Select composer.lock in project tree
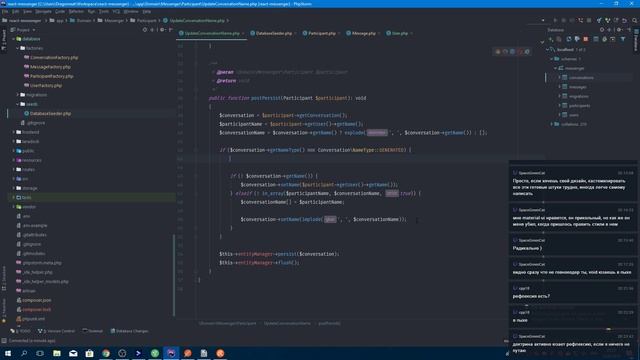The height and width of the screenshot is (360, 640). (x=37, y=310)
